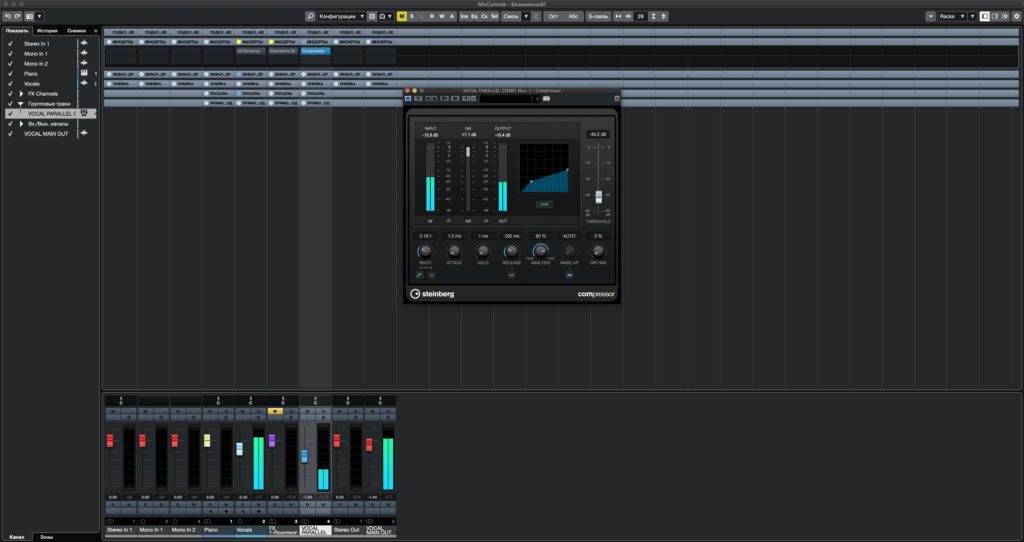Click the Абс button in toolbar
Screen dimensions: 1024x542
[573, 16]
